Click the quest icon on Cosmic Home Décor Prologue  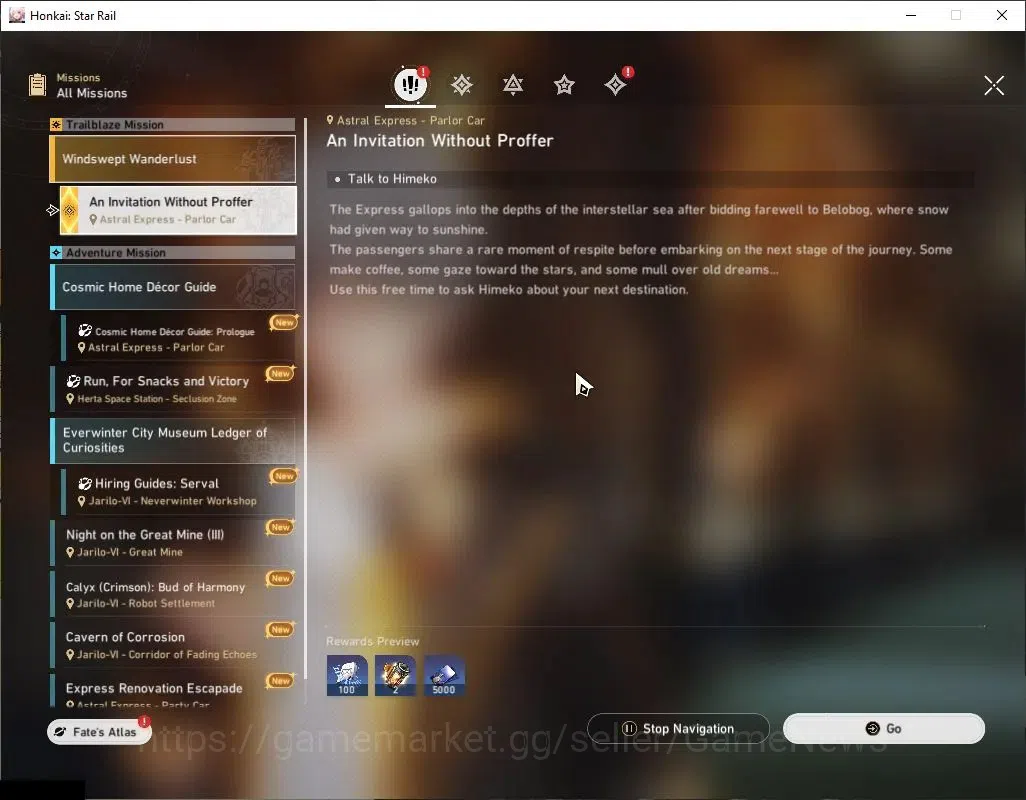(85, 331)
